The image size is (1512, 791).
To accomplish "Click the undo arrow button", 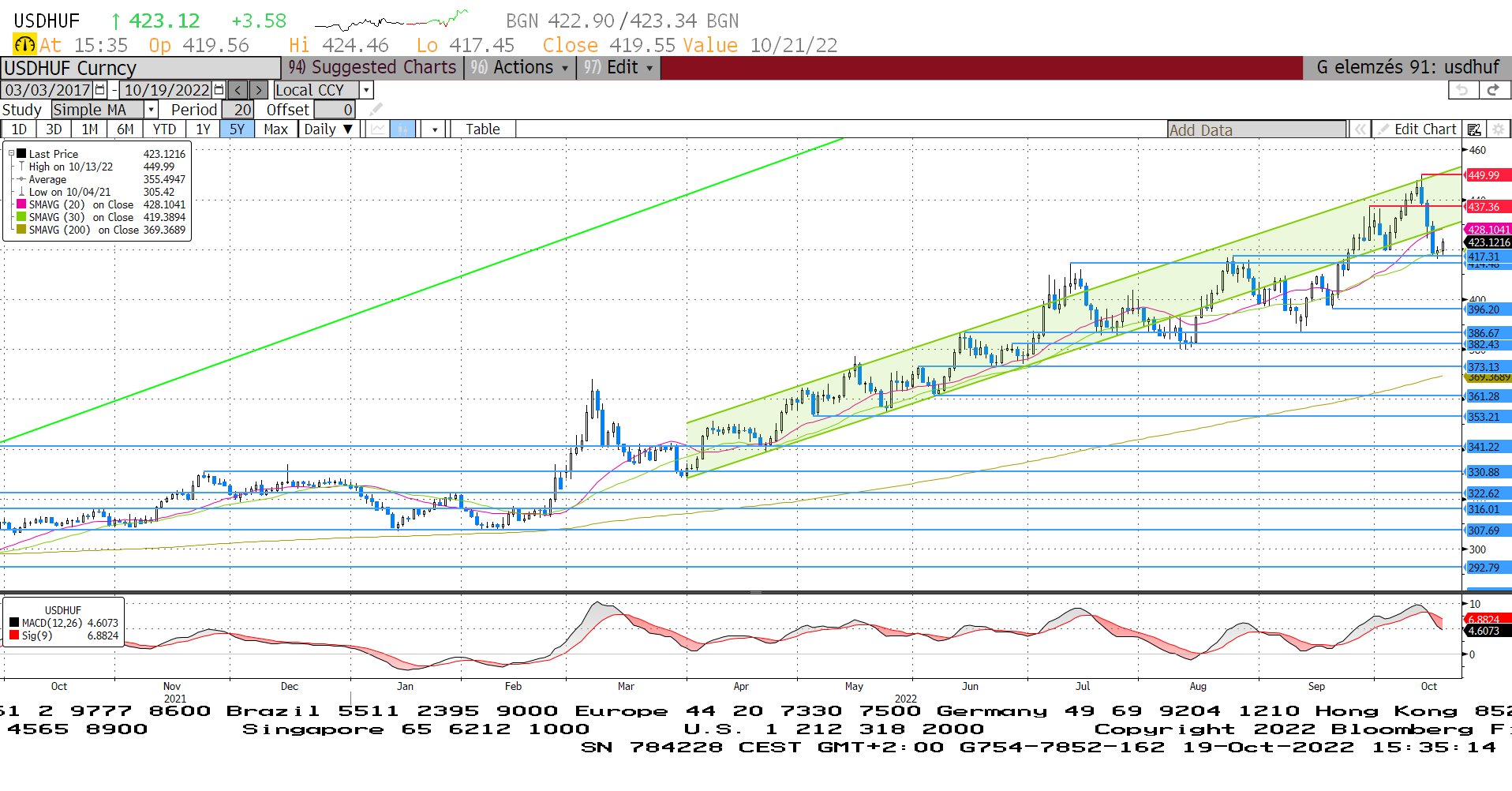I will pos(1462,90).
